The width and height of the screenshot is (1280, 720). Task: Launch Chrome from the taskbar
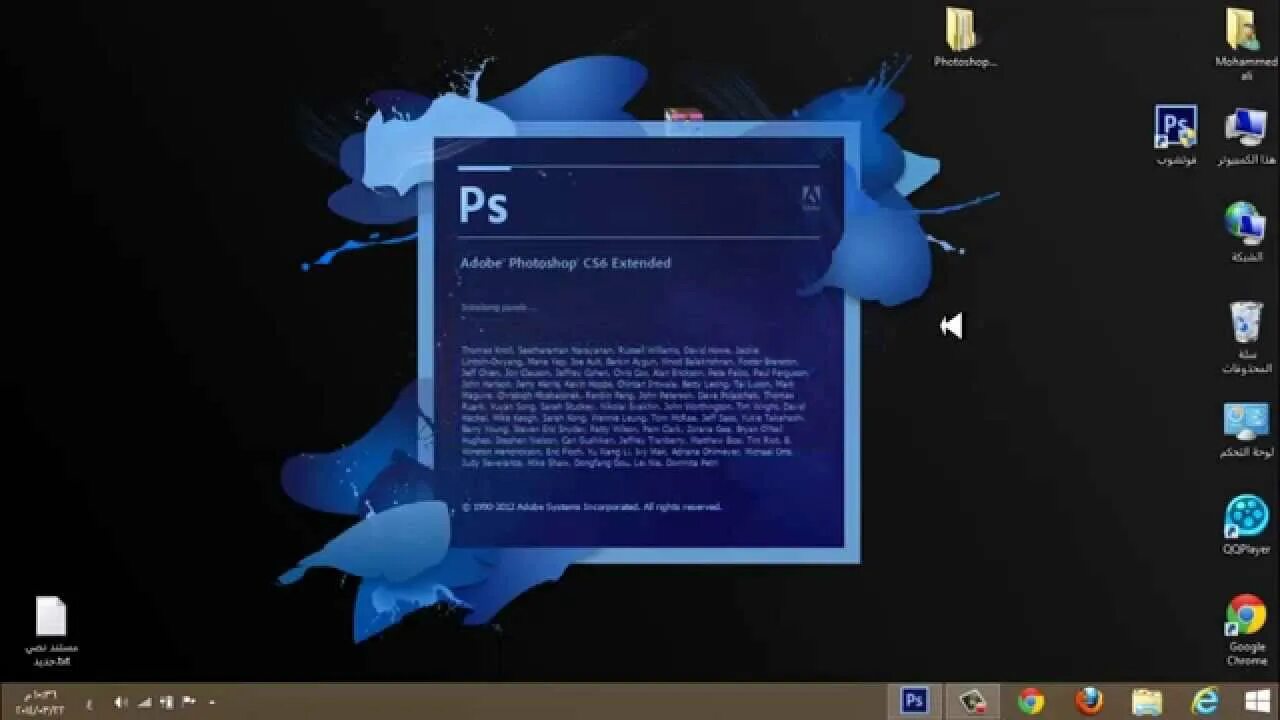pyautogui.click(x=1031, y=700)
